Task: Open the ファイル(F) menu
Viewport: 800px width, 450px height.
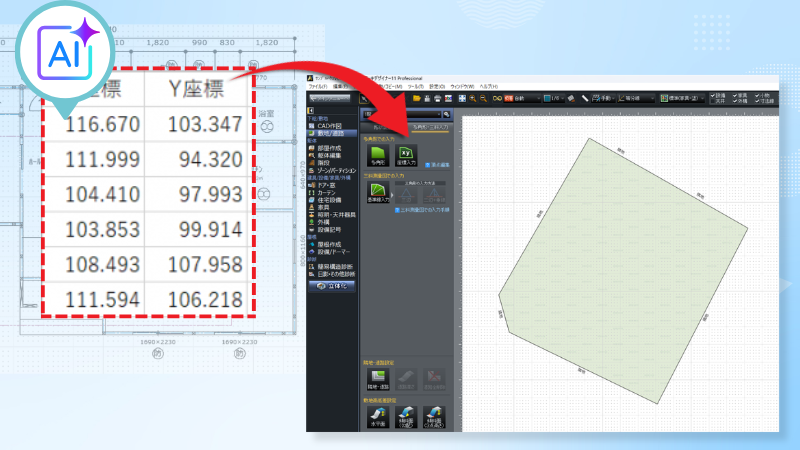Action: pos(318,87)
